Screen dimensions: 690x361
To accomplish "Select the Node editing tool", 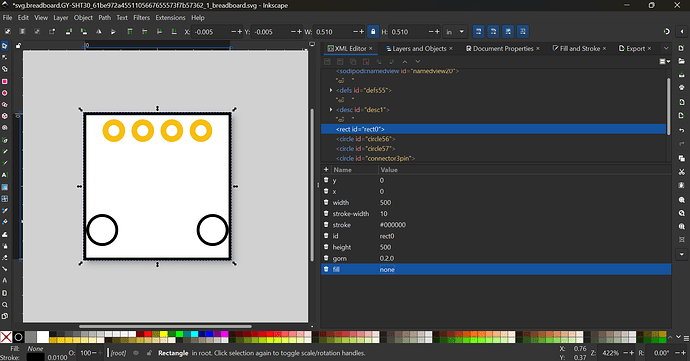I will 5,57.
